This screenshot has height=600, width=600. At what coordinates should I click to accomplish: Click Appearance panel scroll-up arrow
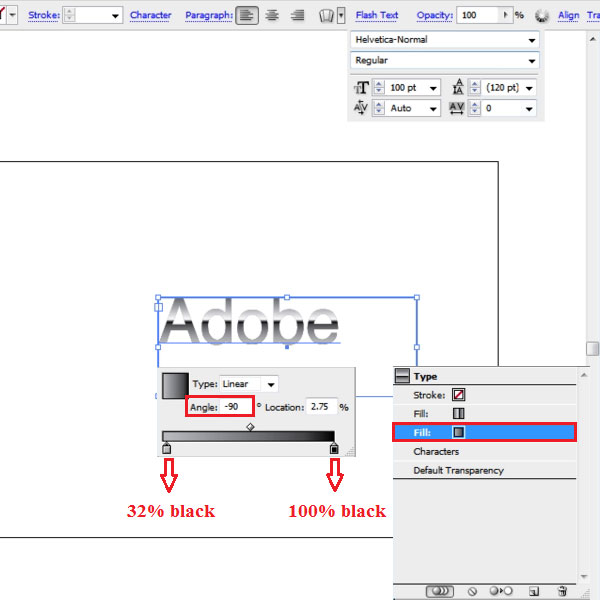[x=584, y=375]
